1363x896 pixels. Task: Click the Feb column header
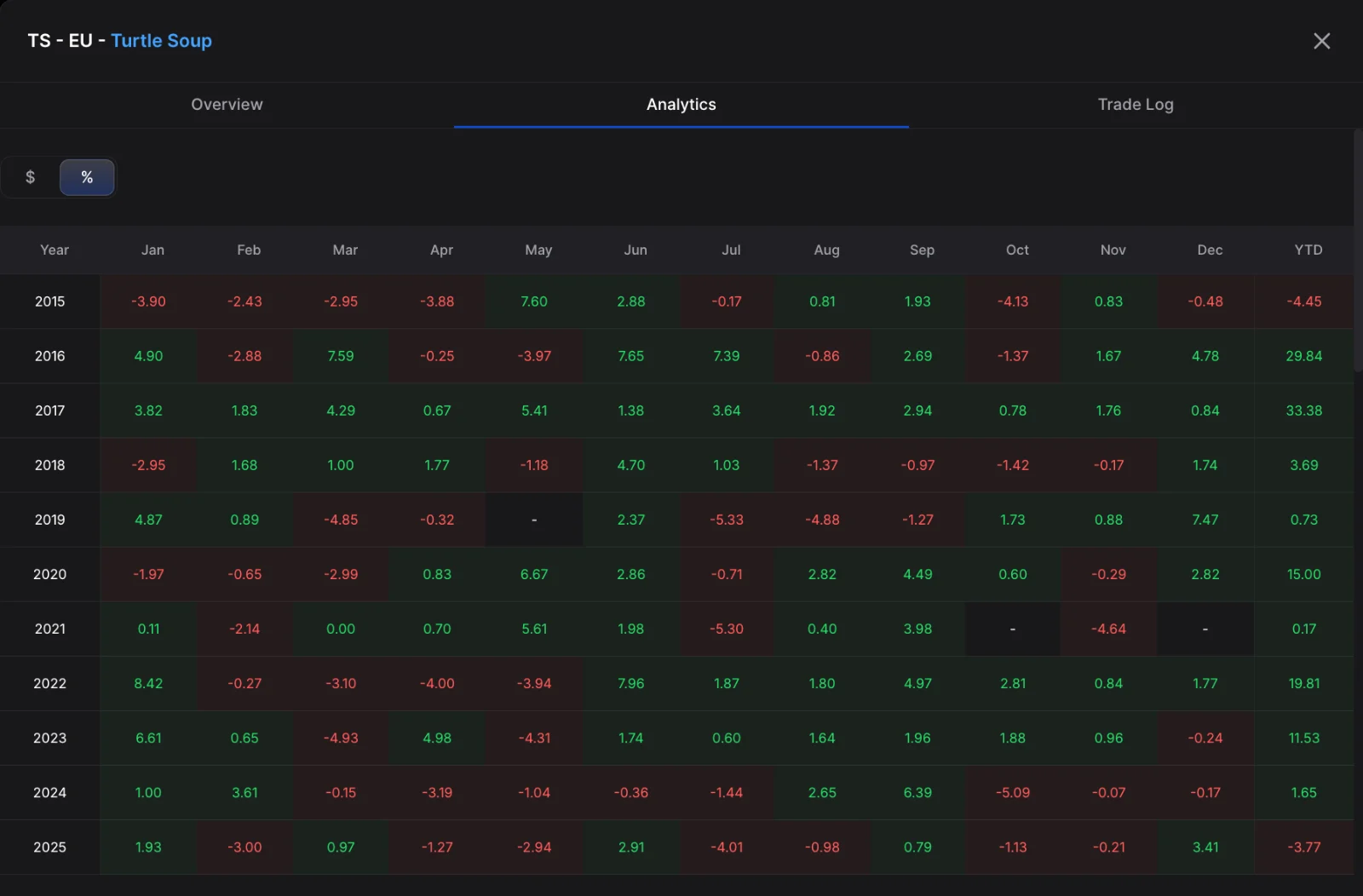(x=249, y=250)
